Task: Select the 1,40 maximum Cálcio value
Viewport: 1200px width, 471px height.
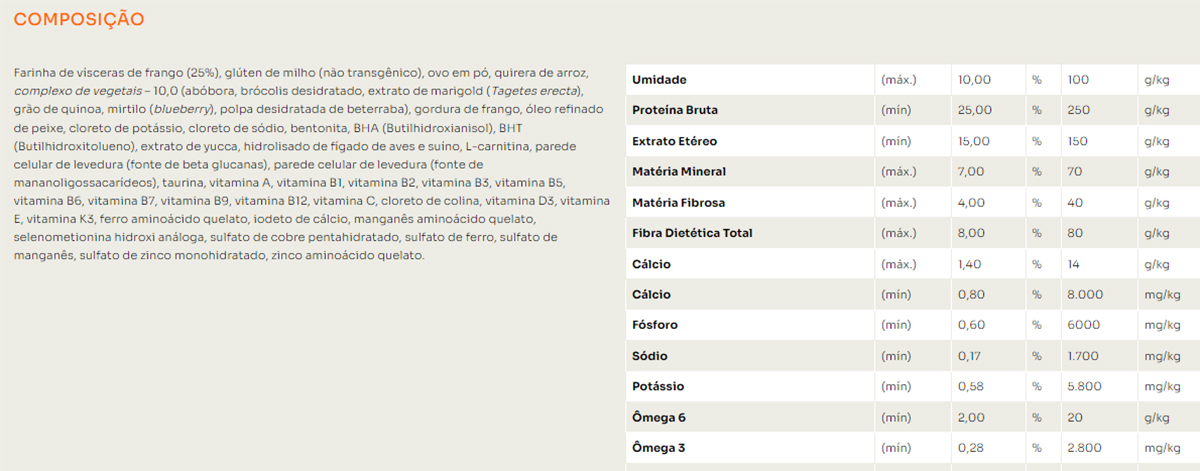Action: point(971,264)
